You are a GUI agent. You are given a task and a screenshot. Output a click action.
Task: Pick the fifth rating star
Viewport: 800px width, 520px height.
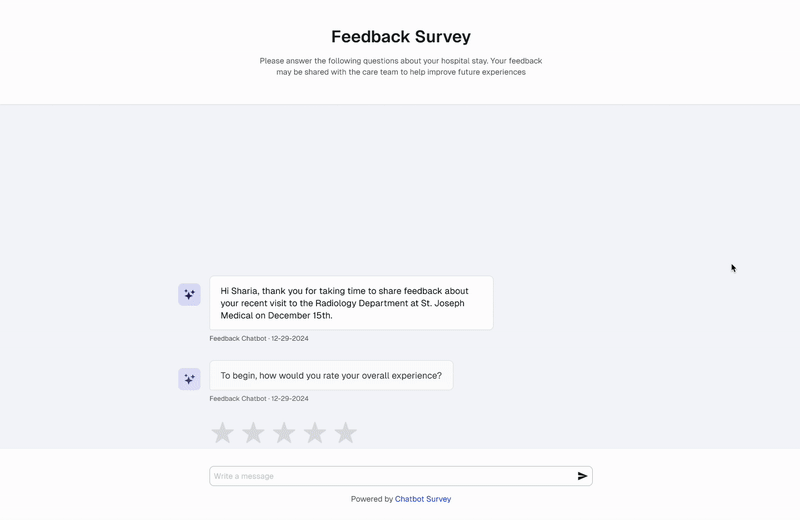point(345,433)
